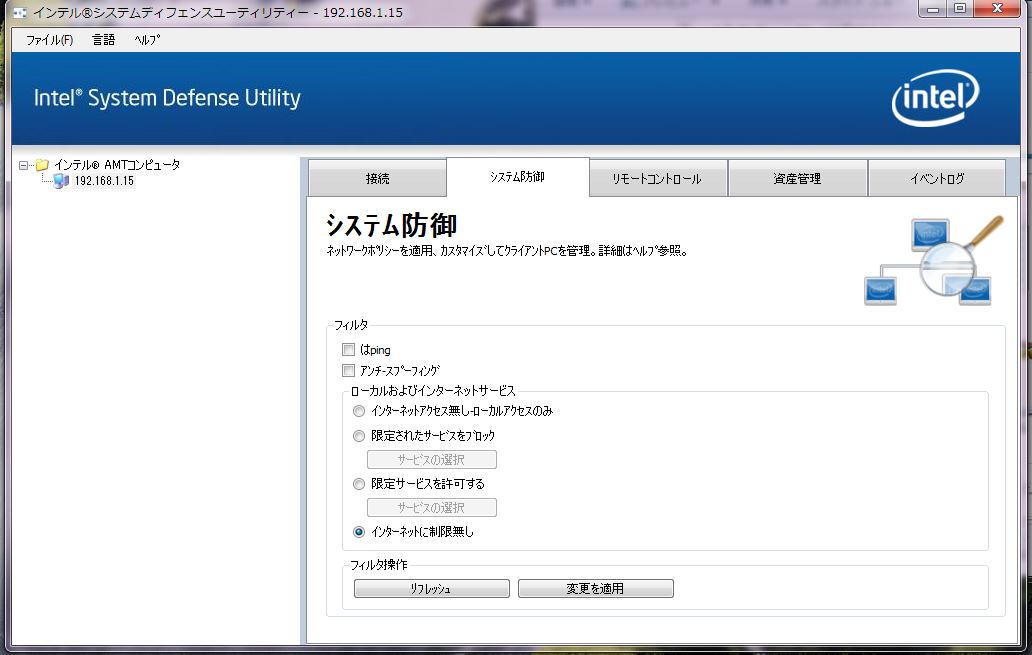Image resolution: width=1032 pixels, height=655 pixels.
Task: Click the 変更を適用 button
Action: click(x=596, y=589)
